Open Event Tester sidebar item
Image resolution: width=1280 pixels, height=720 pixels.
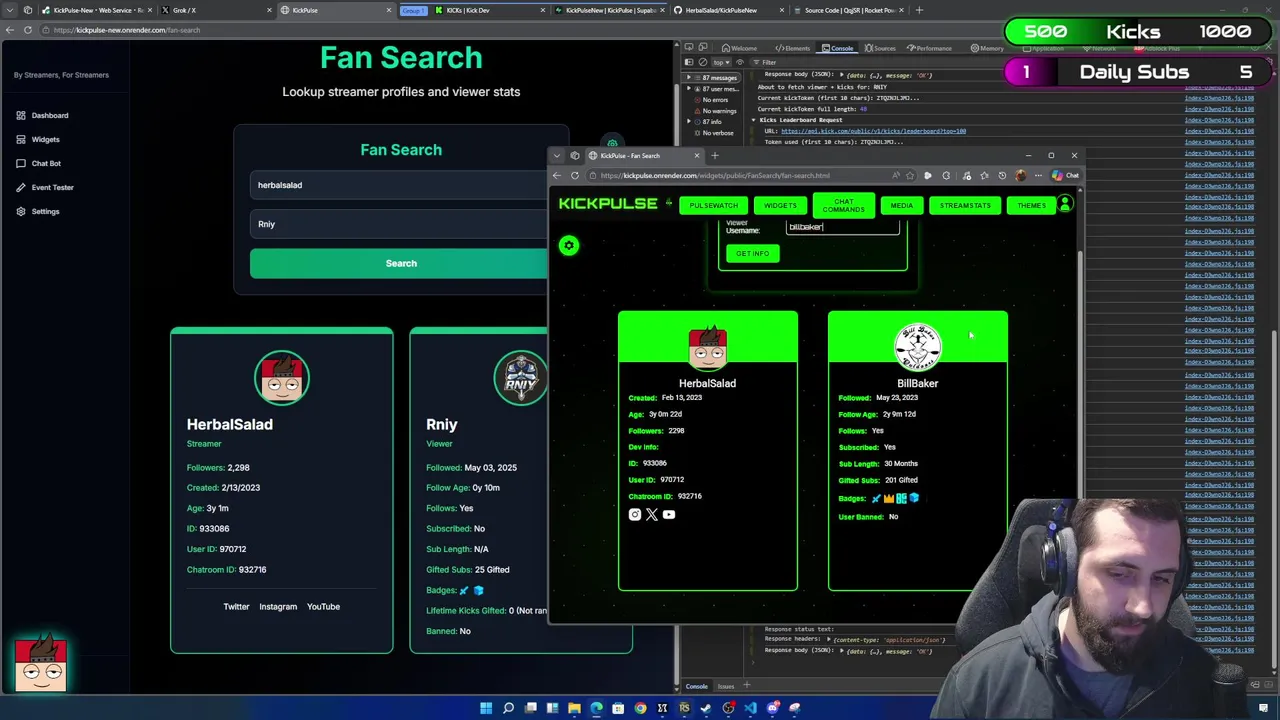44,187
